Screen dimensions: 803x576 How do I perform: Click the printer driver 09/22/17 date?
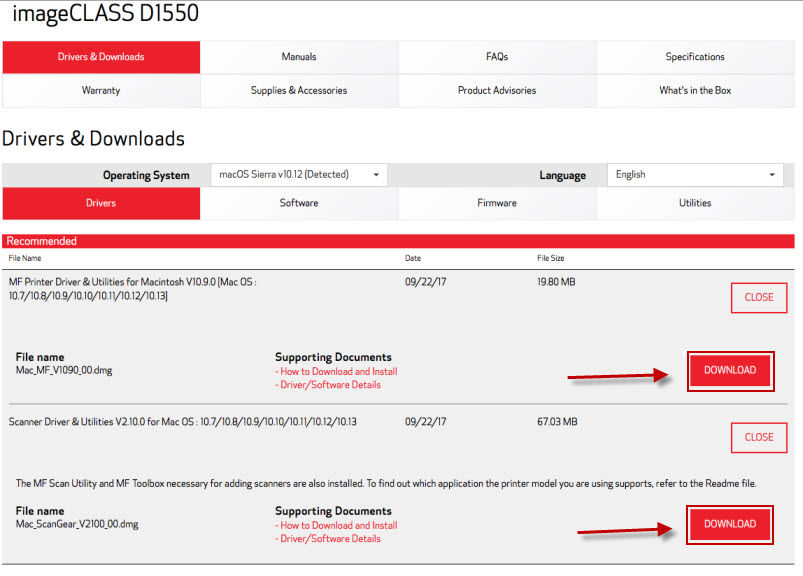[x=426, y=282]
